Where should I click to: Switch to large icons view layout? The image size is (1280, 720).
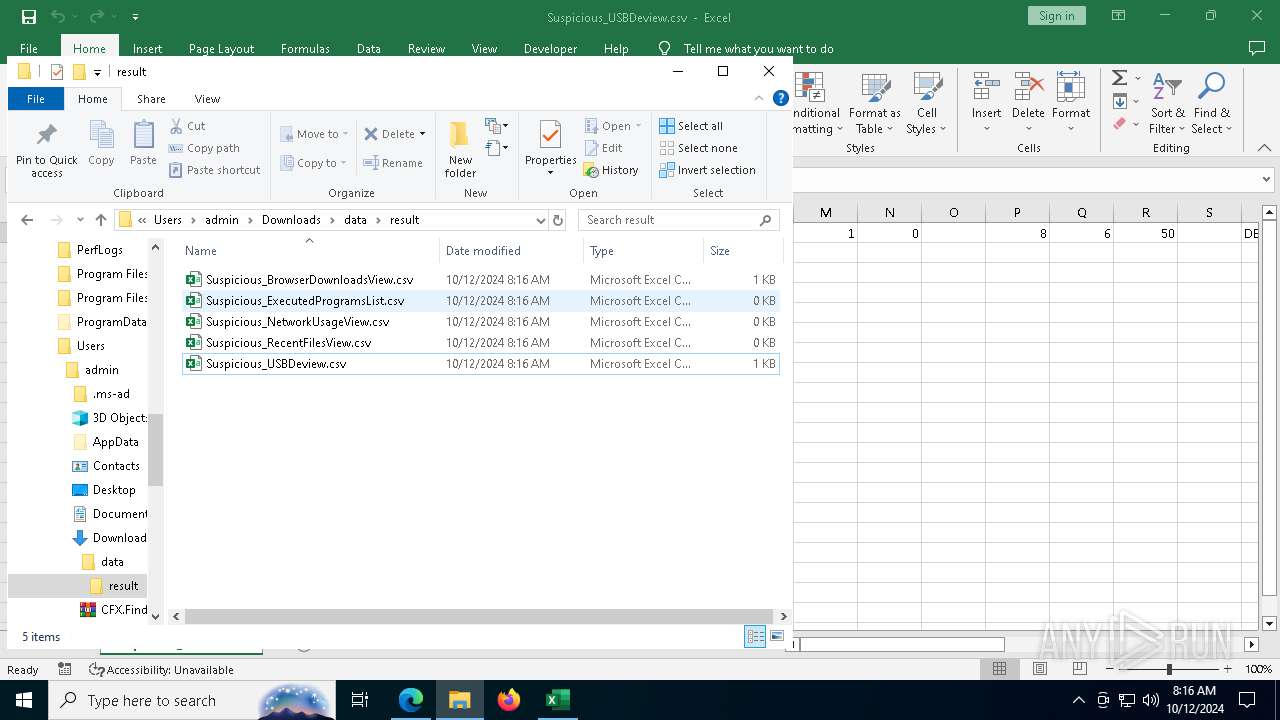pos(777,637)
